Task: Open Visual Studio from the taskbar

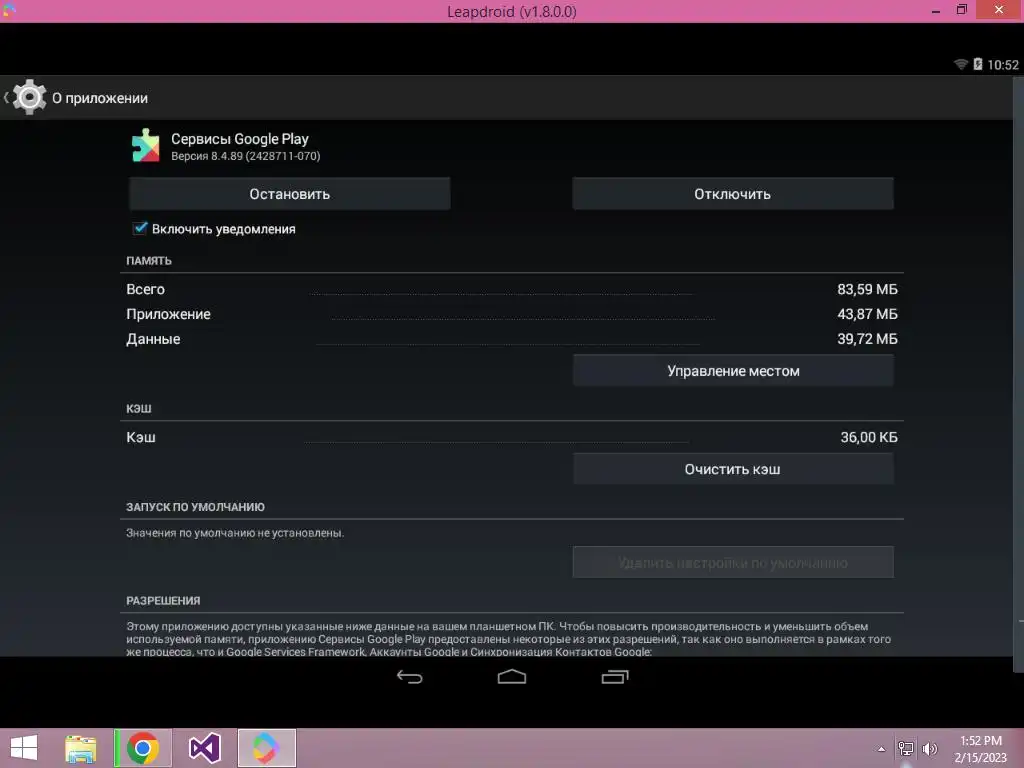Action: click(x=204, y=748)
